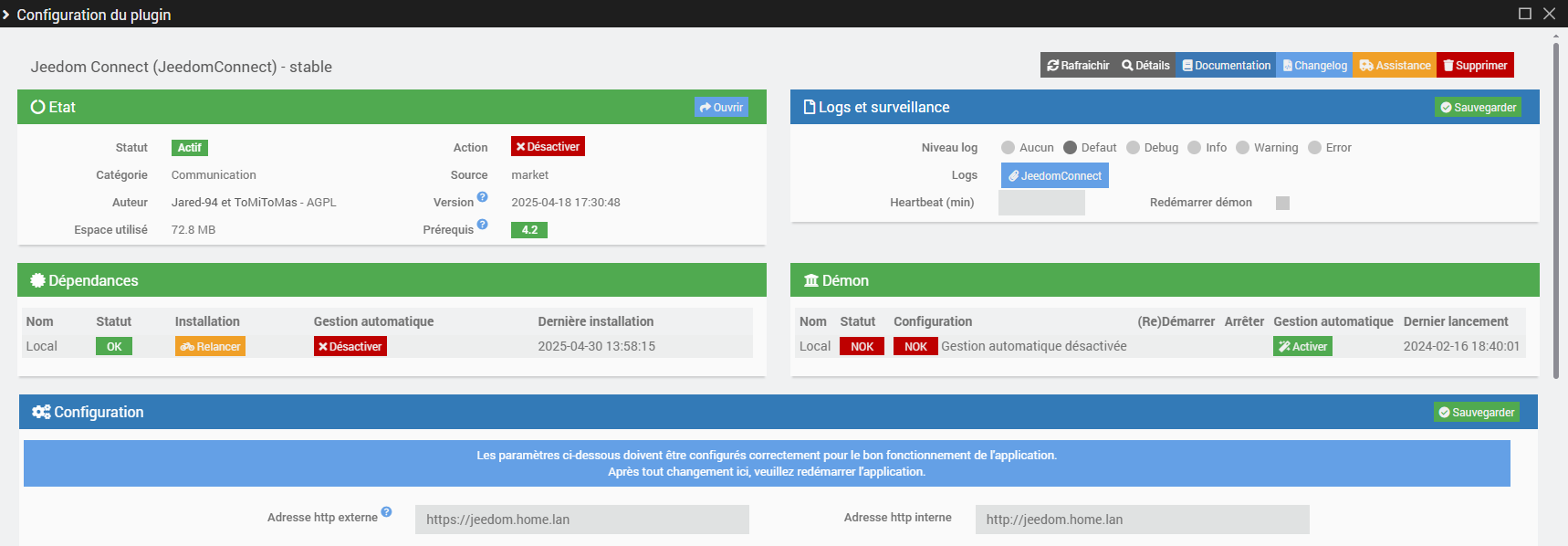Click the Etat power icon

[37, 107]
